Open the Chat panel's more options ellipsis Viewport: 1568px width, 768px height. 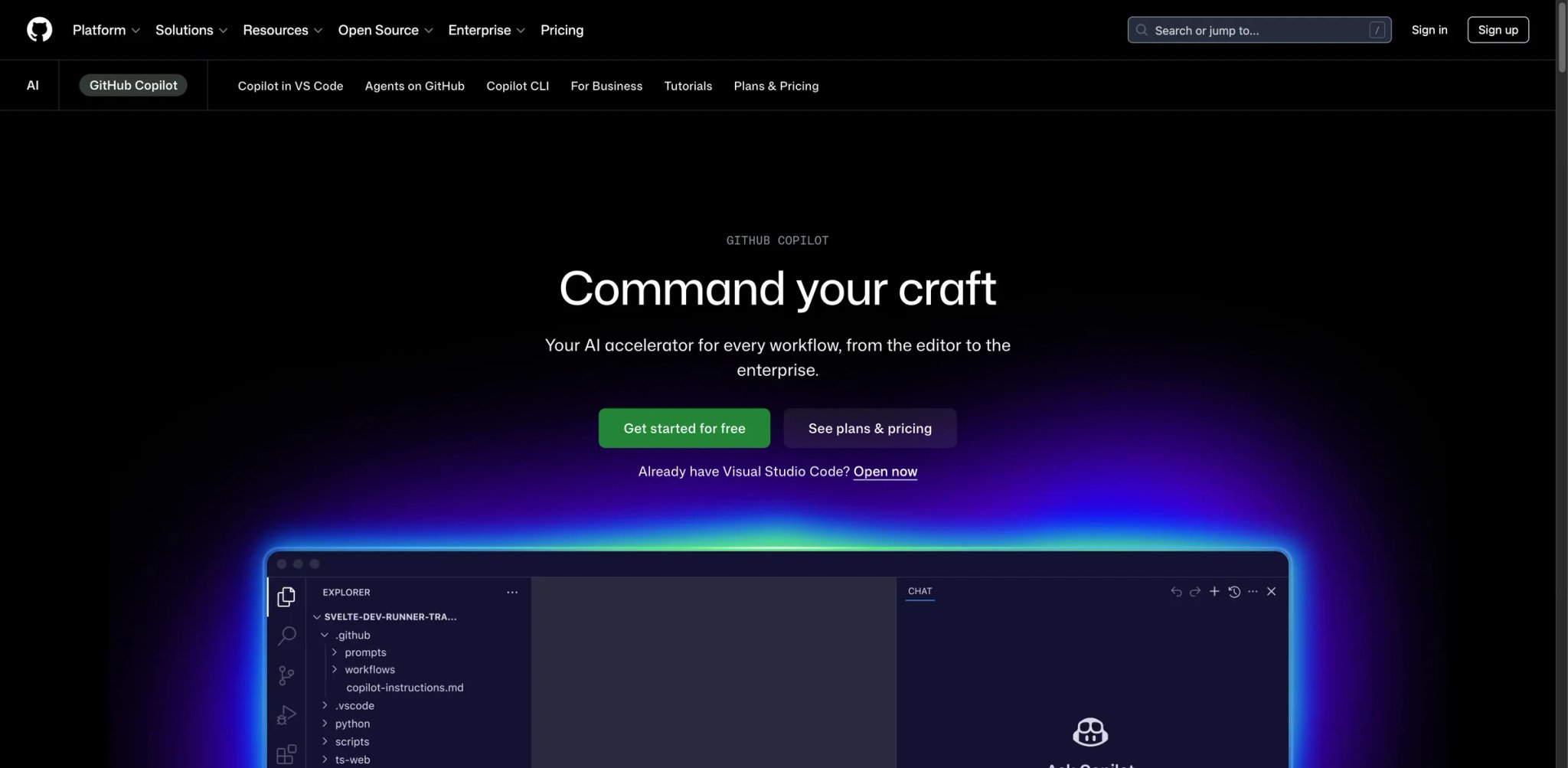pyautogui.click(x=1253, y=591)
